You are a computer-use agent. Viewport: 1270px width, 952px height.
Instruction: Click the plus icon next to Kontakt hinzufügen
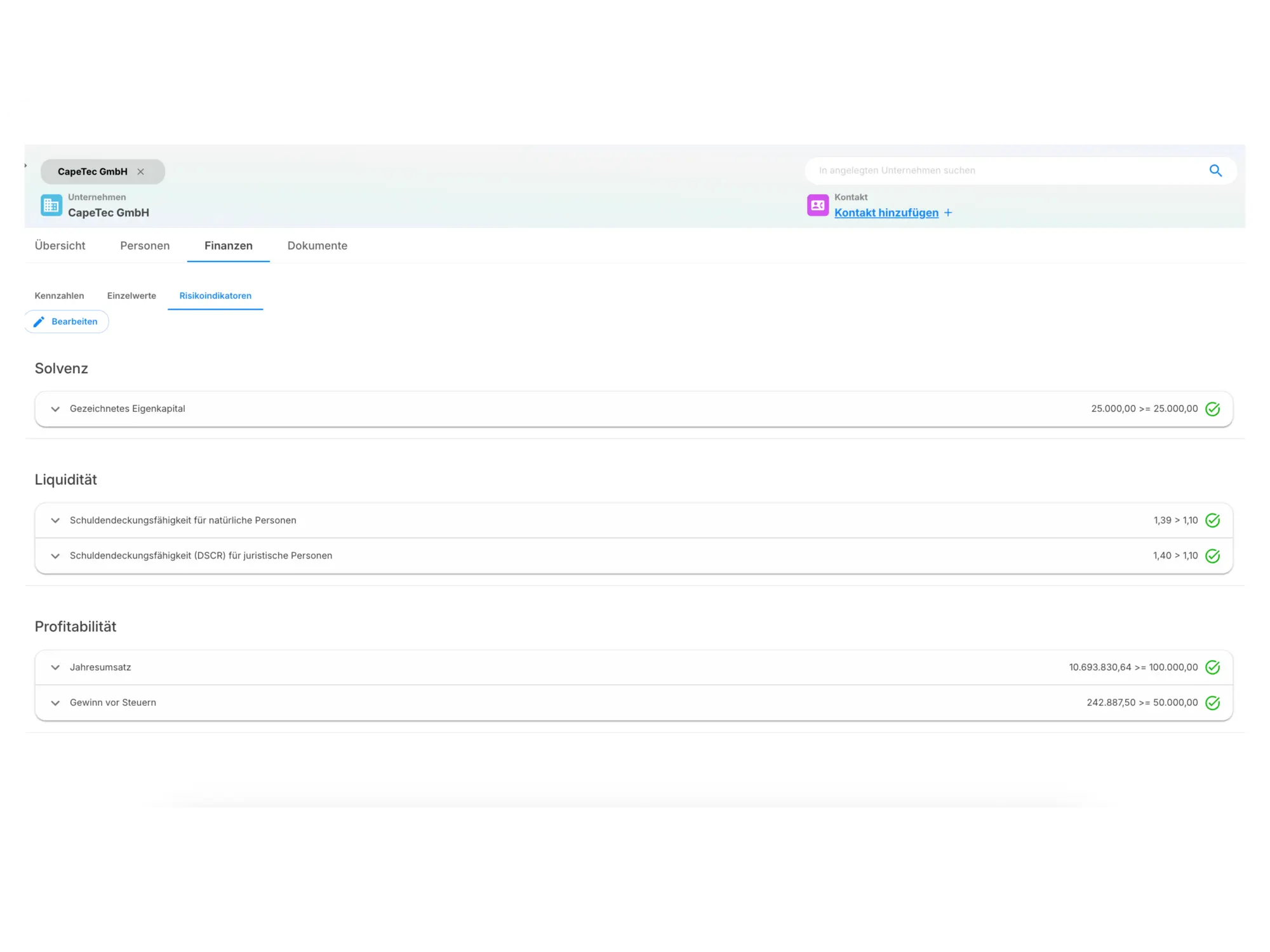tap(948, 213)
